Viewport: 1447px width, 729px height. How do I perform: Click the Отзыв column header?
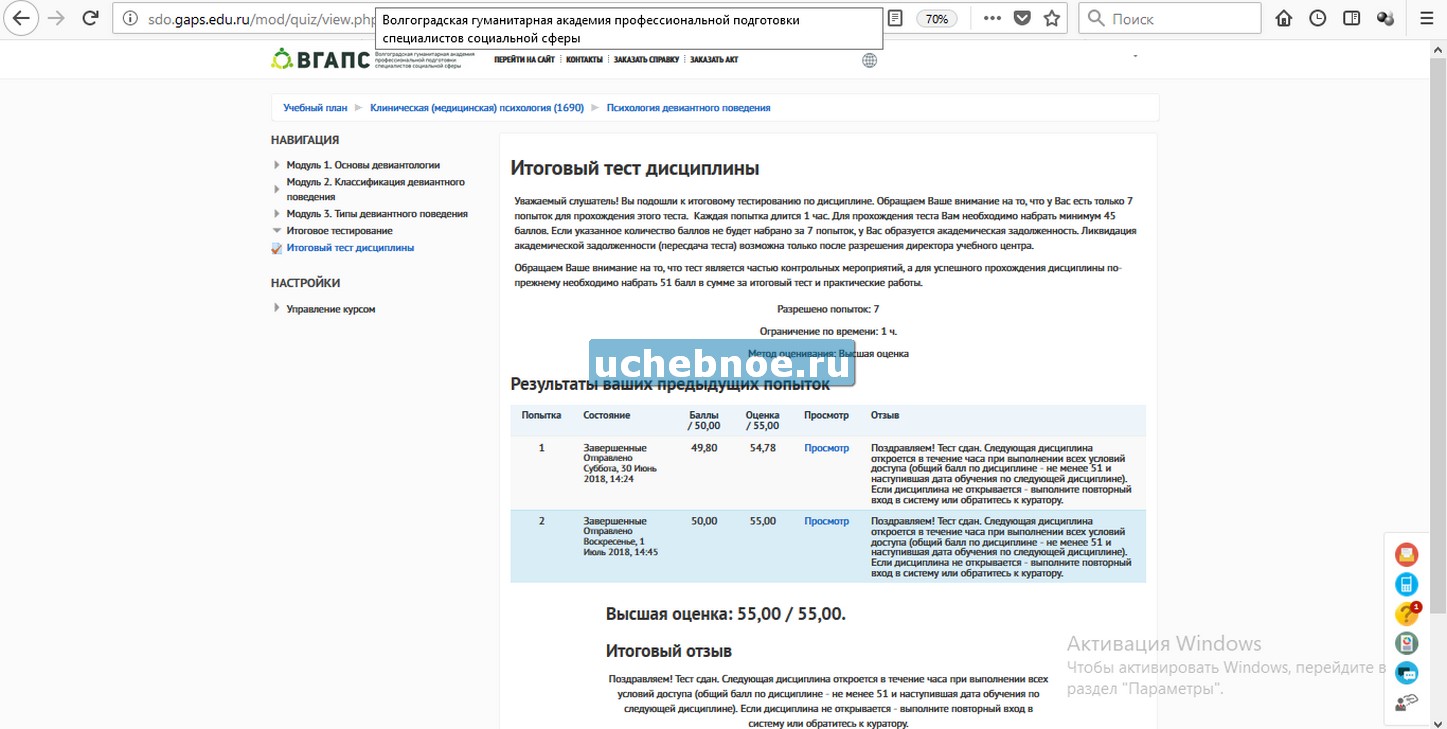(x=885, y=415)
